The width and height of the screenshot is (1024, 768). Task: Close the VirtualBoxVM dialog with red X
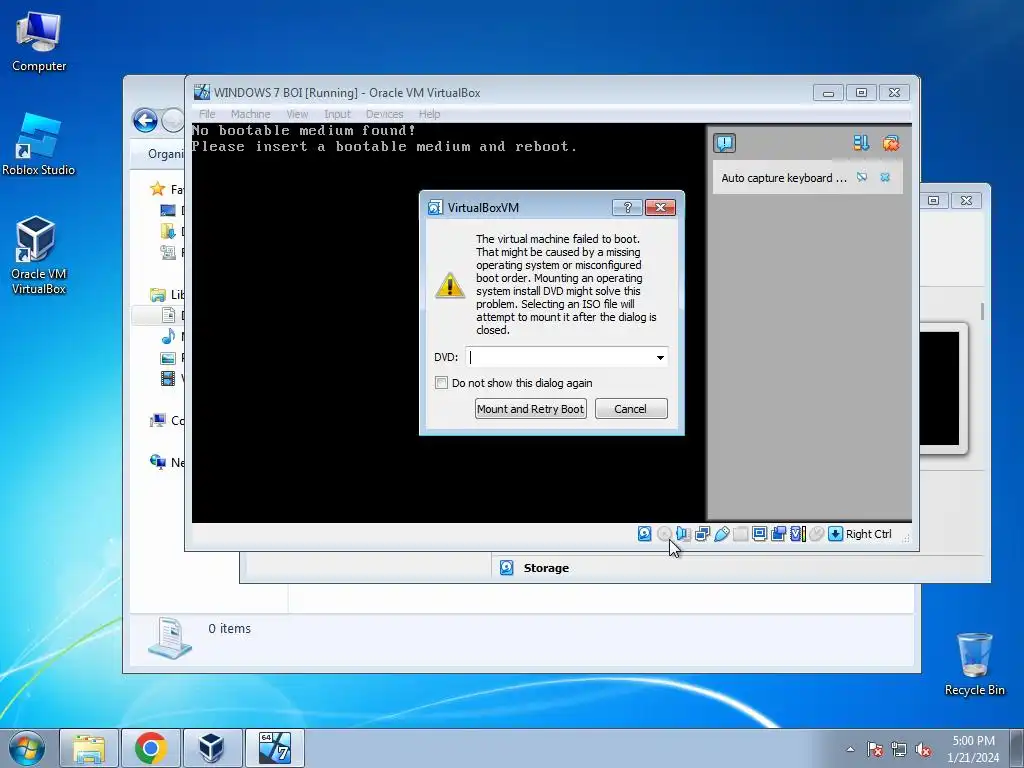coord(660,208)
